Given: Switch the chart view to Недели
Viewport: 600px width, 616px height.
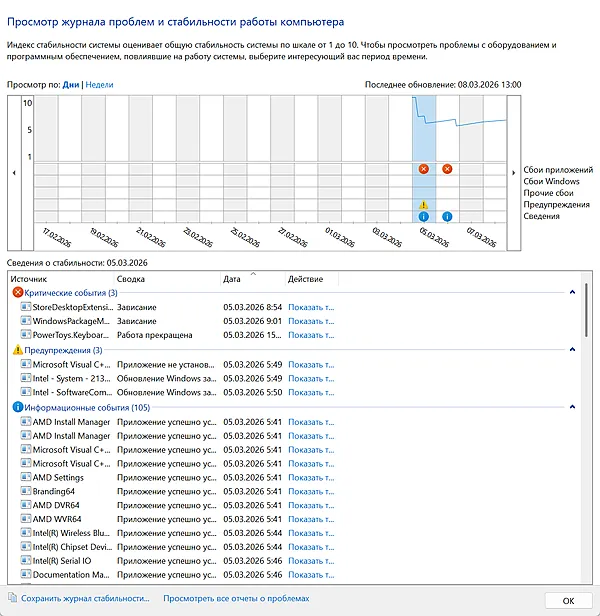Looking at the screenshot, I should (100, 86).
